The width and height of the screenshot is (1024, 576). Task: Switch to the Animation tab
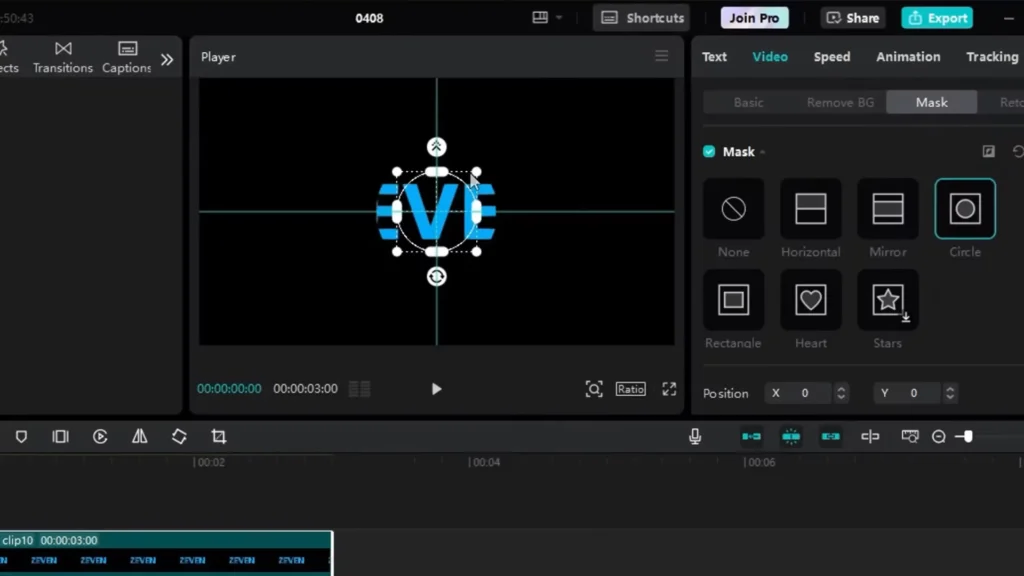click(x=908, y=57)
